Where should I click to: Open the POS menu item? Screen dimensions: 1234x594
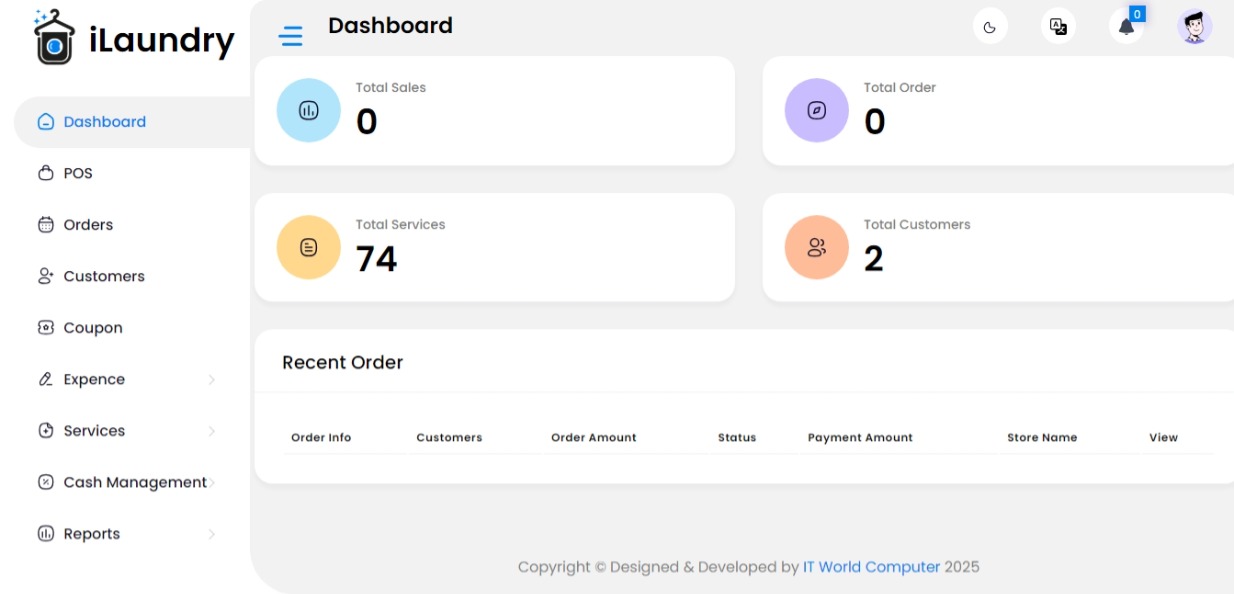(78, 173)
